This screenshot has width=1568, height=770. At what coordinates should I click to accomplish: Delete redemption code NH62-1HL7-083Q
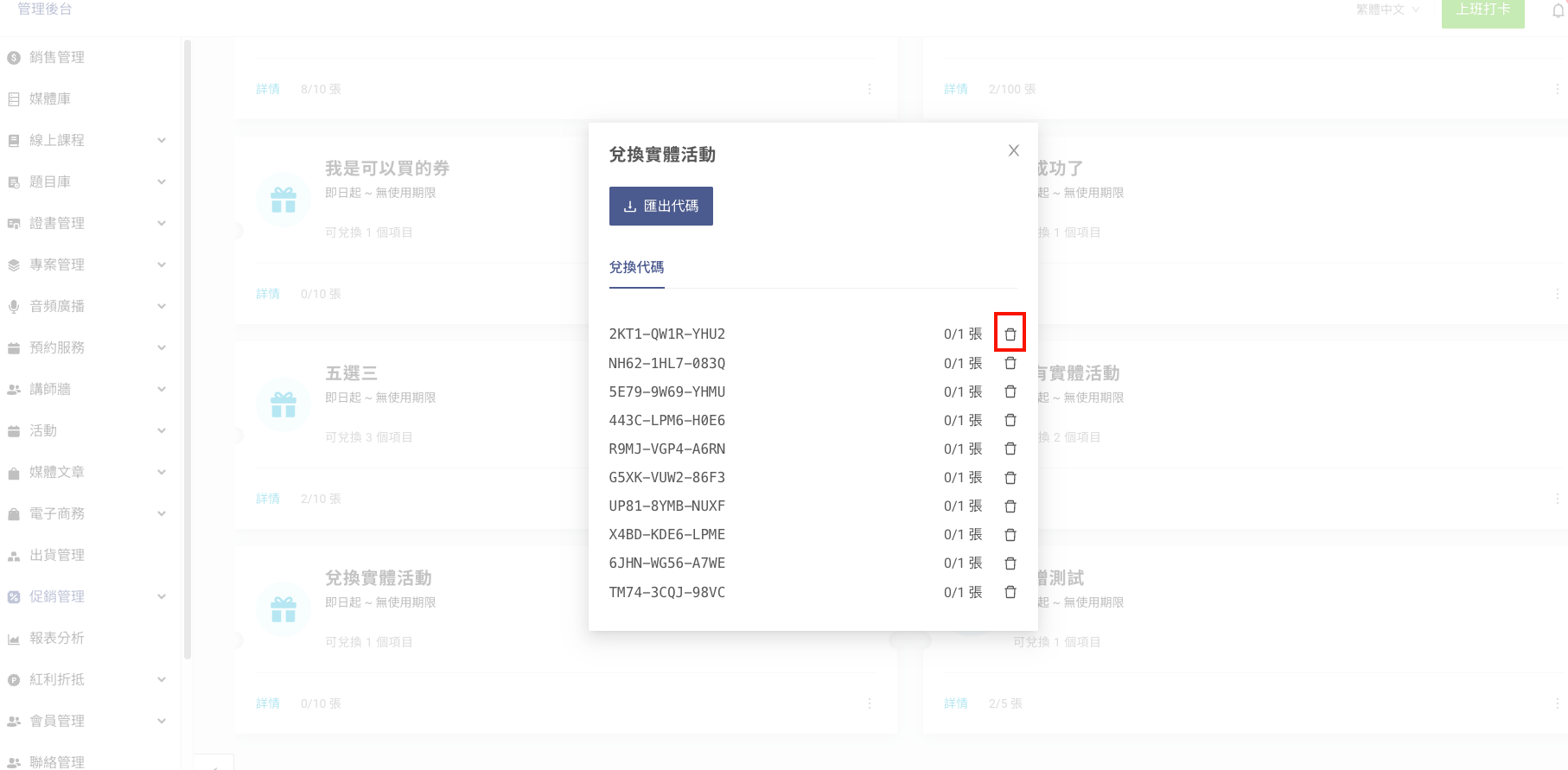coord(1010,363)
